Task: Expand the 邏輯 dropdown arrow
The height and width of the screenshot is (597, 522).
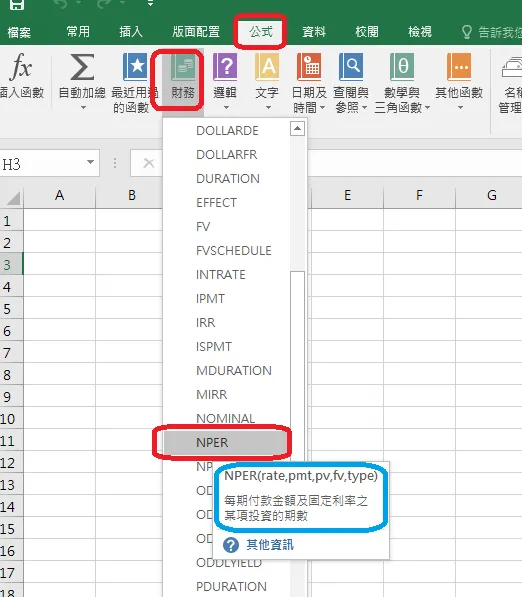Action: pos(226,108)
